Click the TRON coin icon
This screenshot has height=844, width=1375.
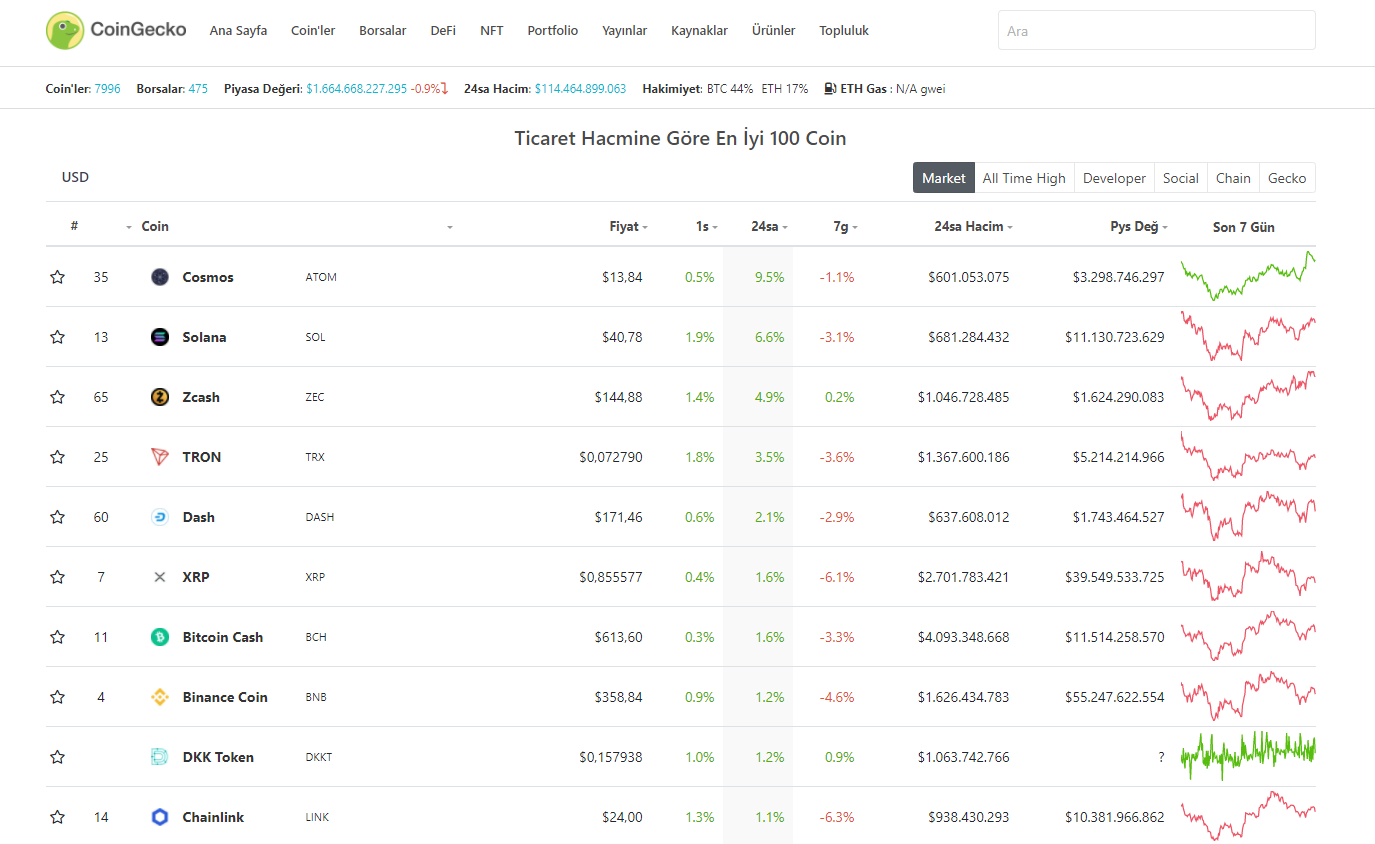[160, 457]
